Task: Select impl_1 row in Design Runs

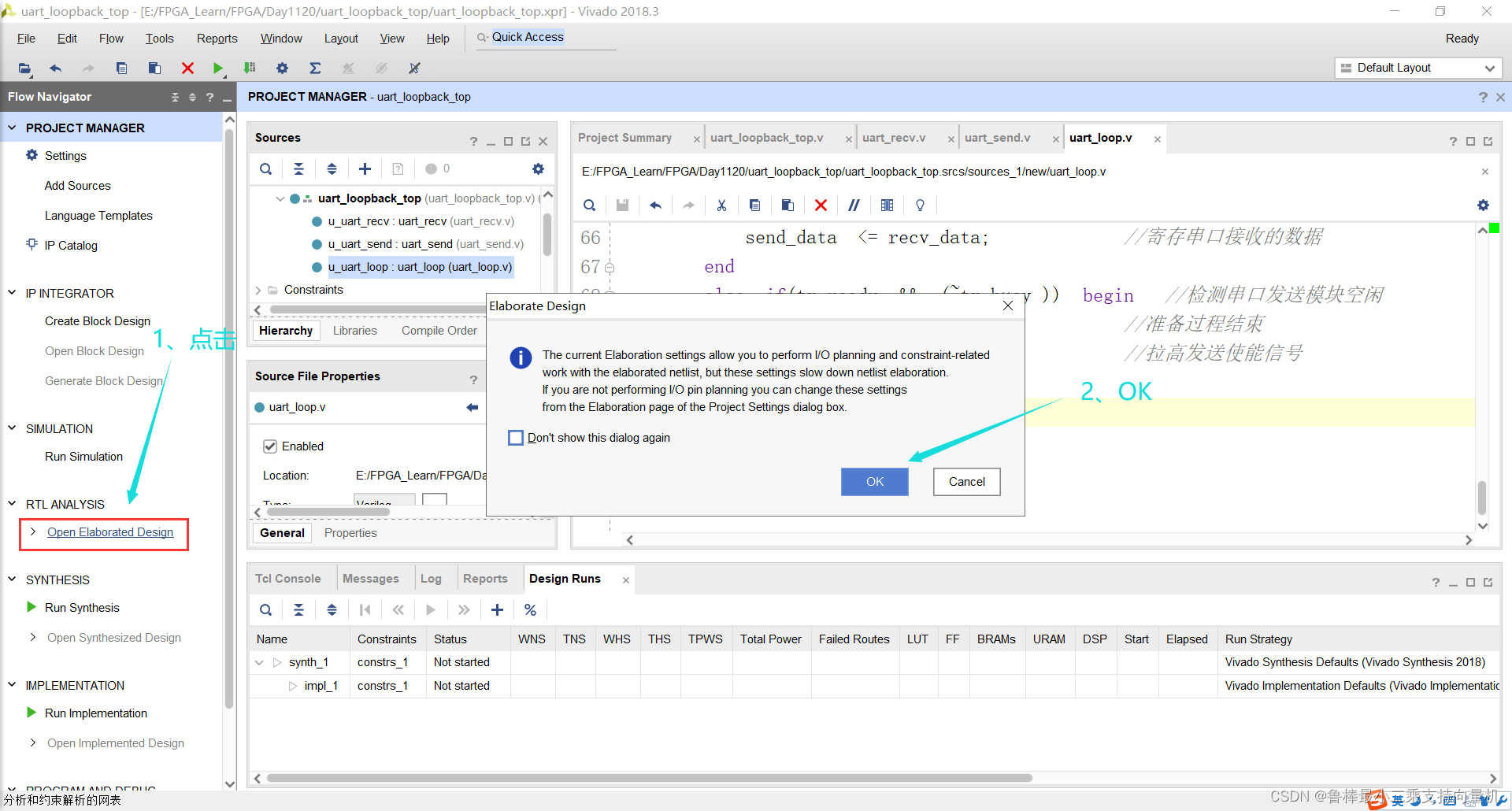Action: [874, 686]
